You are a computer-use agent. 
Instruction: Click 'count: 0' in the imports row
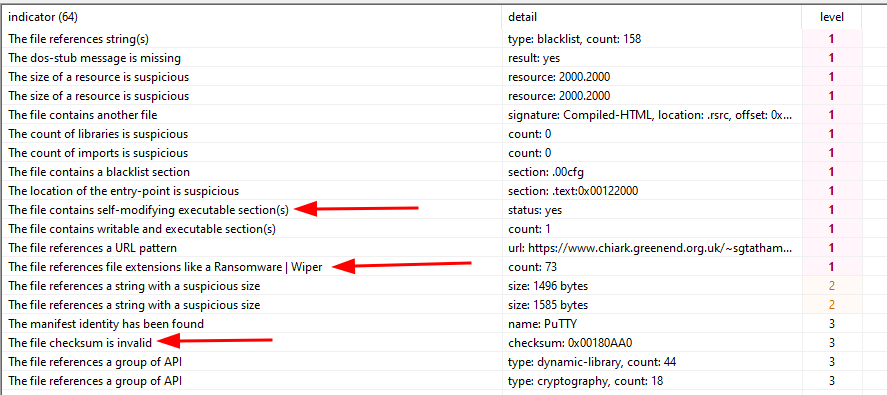[x=529, y=153]
